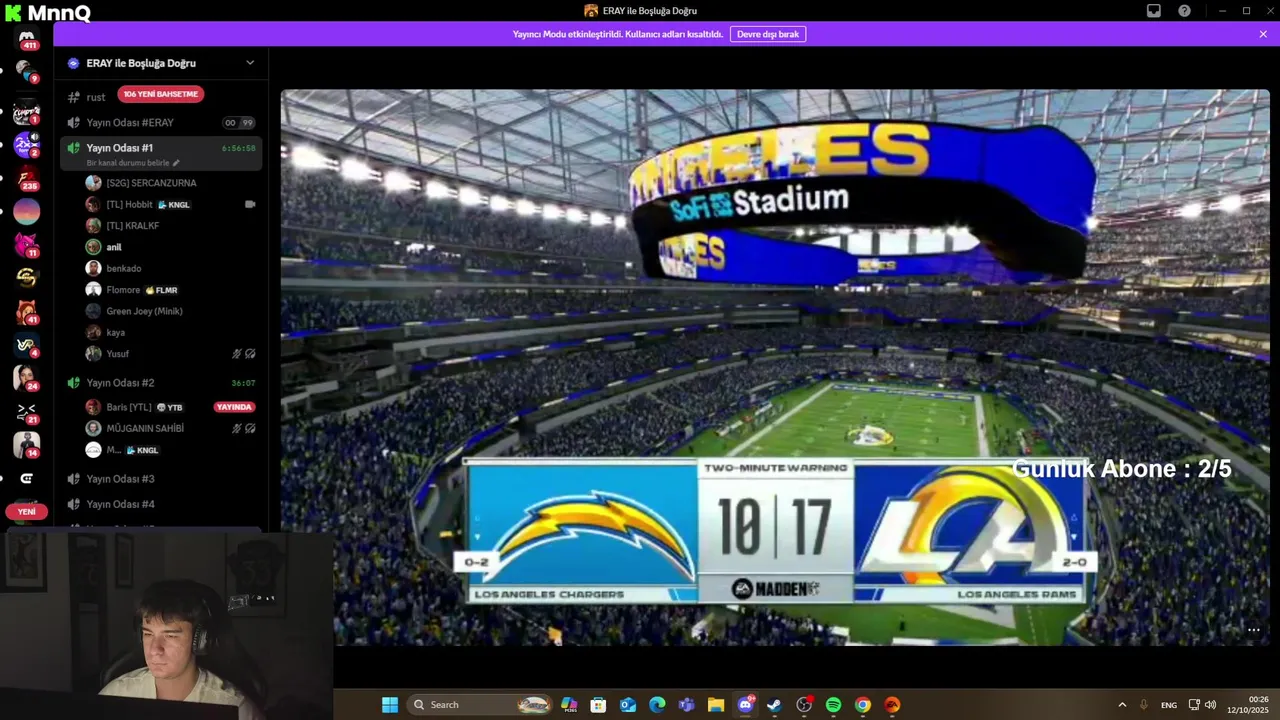
Task: Open the white G logo server
Action: 26,479
